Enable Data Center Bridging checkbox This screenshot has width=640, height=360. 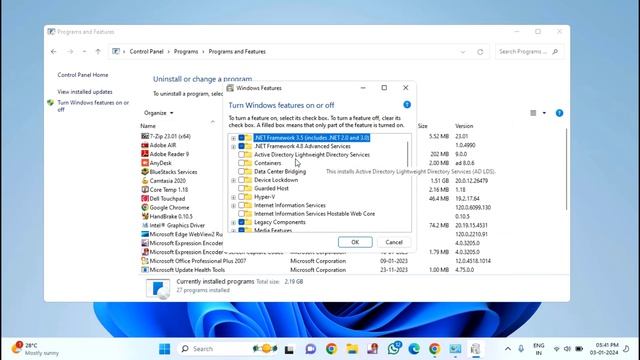pos(241,171)
